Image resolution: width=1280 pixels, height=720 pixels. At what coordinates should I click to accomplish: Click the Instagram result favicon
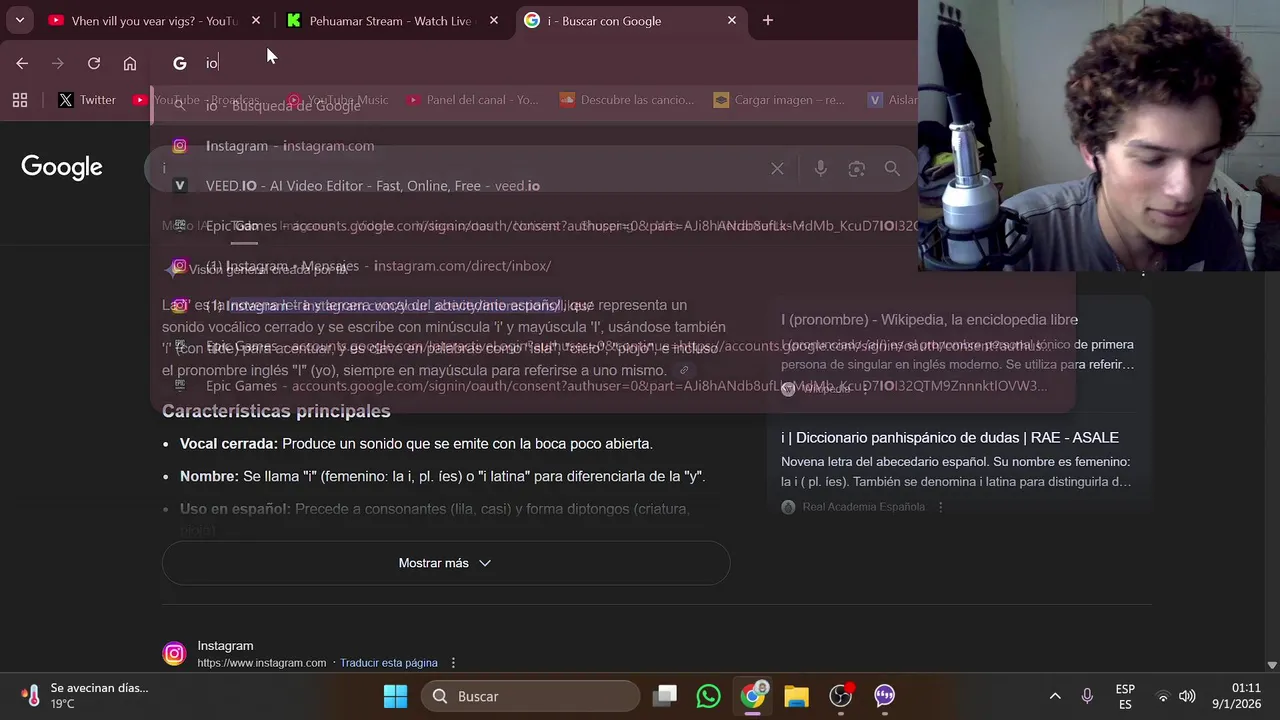pos(174,654)
